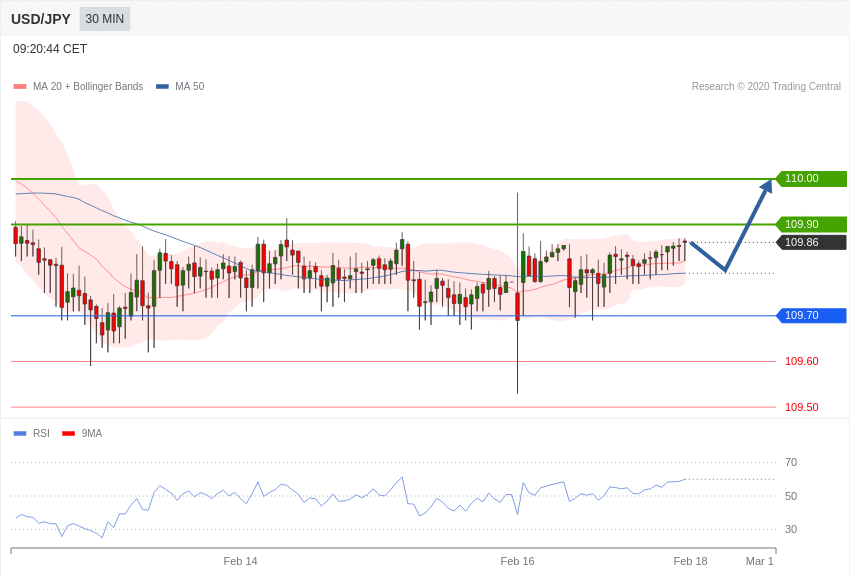Click the 9MA legend label

click(x=92, y=433)
